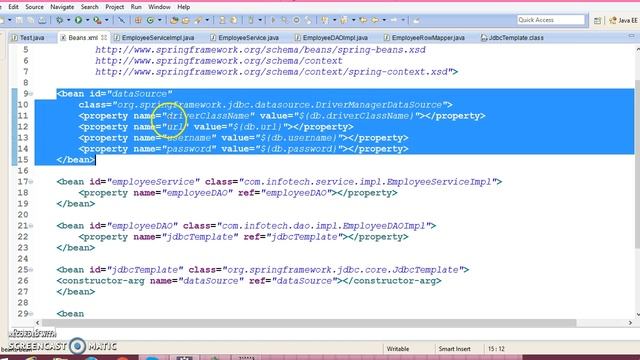Switch to the JdbcTemplate.class tab
This screenshot has width=640, height=360.
(x=512, y=38)
